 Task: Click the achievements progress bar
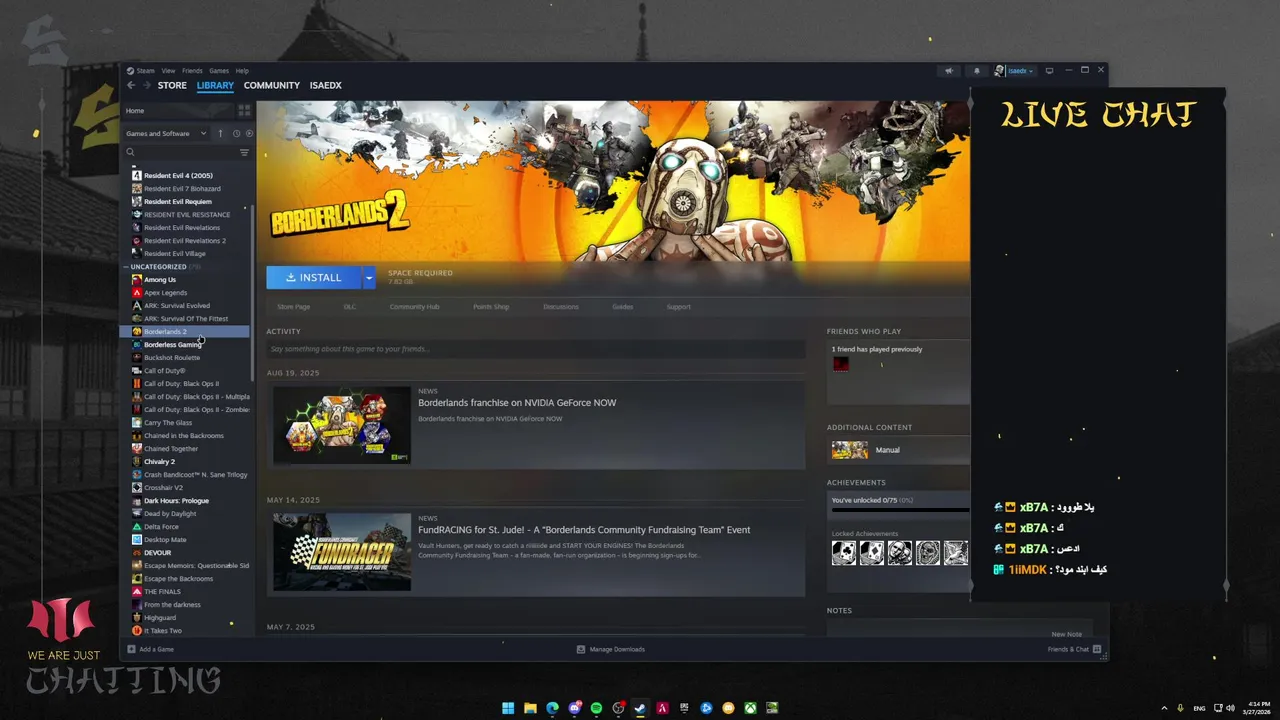click(900, 510)
